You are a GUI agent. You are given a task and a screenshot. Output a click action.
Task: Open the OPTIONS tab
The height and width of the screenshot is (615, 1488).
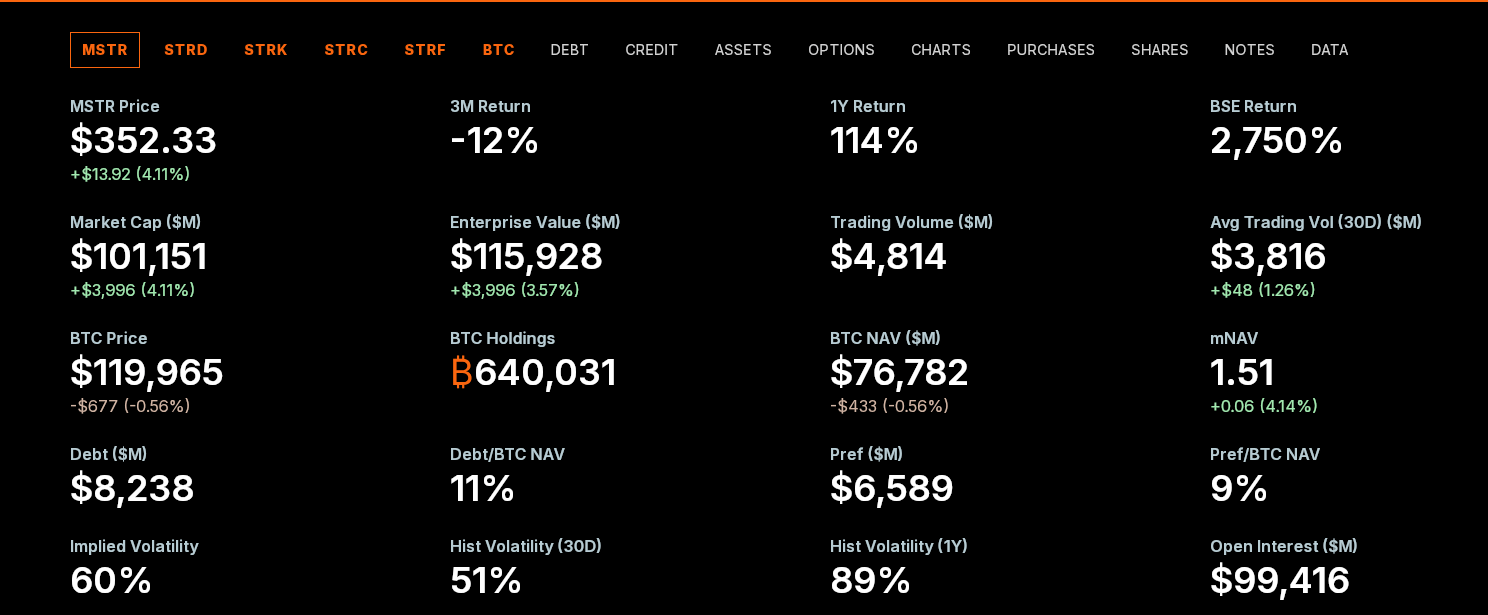tap(841, 50)
